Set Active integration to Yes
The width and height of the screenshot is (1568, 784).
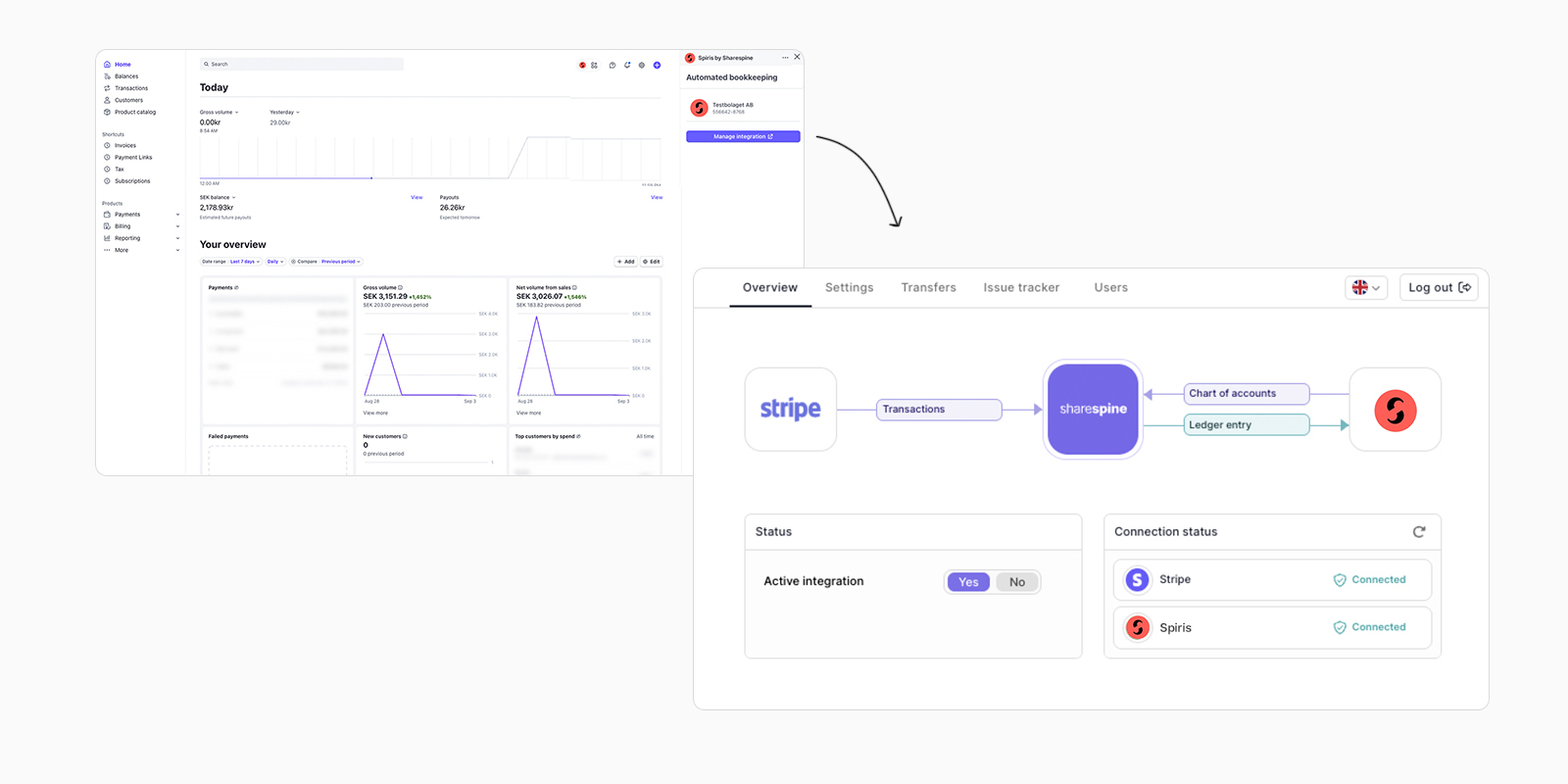(968, 582)
